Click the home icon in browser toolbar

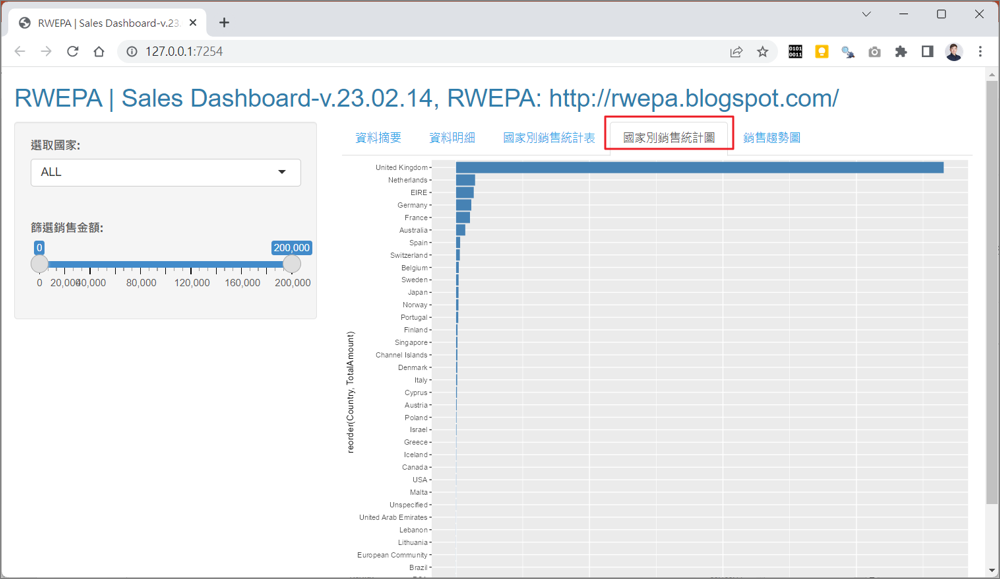[98, 52]
